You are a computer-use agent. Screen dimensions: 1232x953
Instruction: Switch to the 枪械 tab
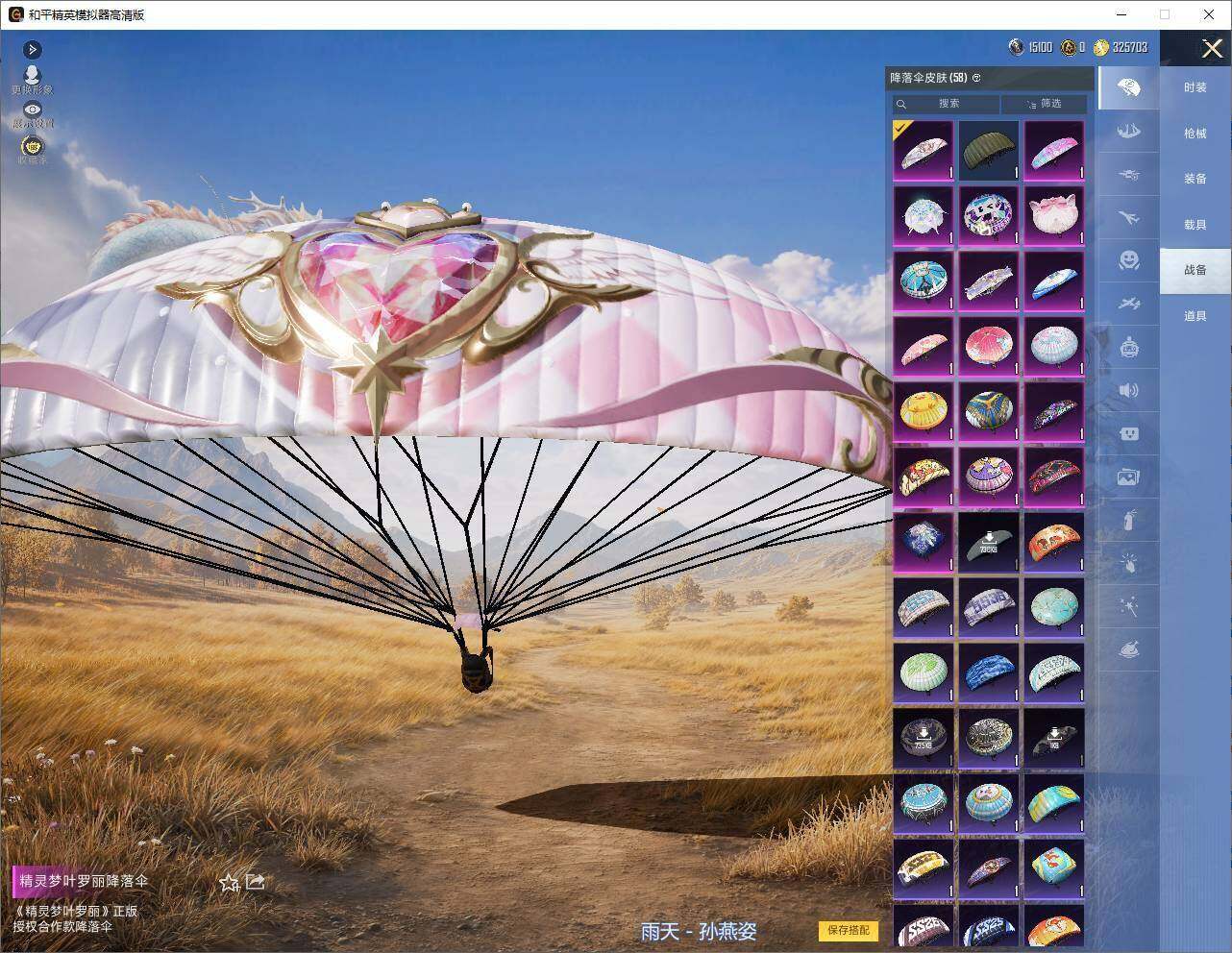click(1195, 134)
